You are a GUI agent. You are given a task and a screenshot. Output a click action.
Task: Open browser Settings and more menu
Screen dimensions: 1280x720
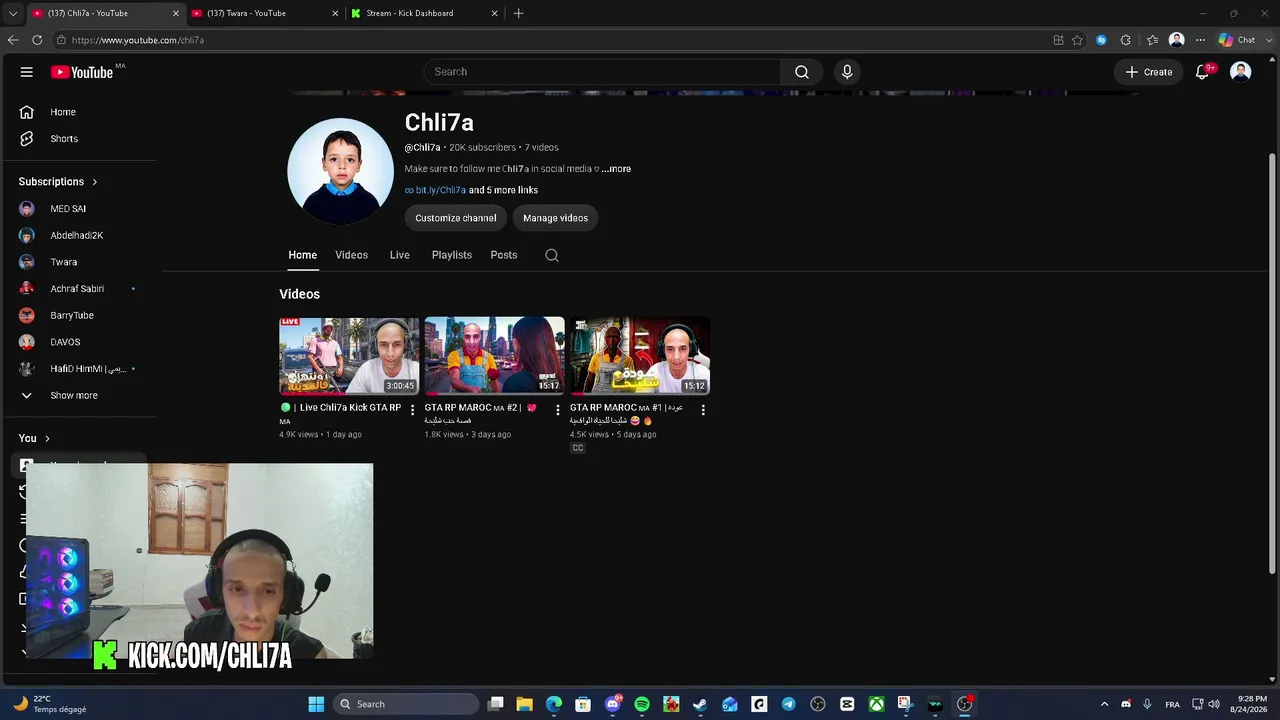pyautogui.click(x=1201, y=40)
